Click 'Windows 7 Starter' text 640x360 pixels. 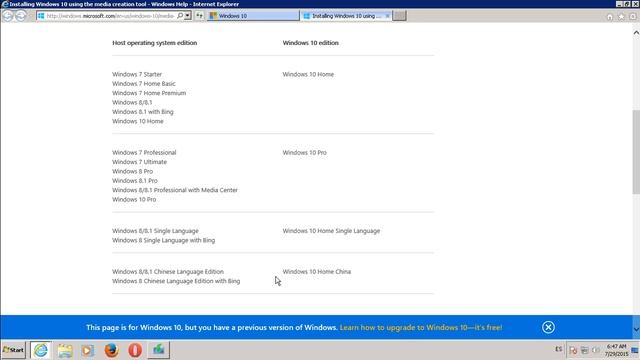click(x=137, y=74)
